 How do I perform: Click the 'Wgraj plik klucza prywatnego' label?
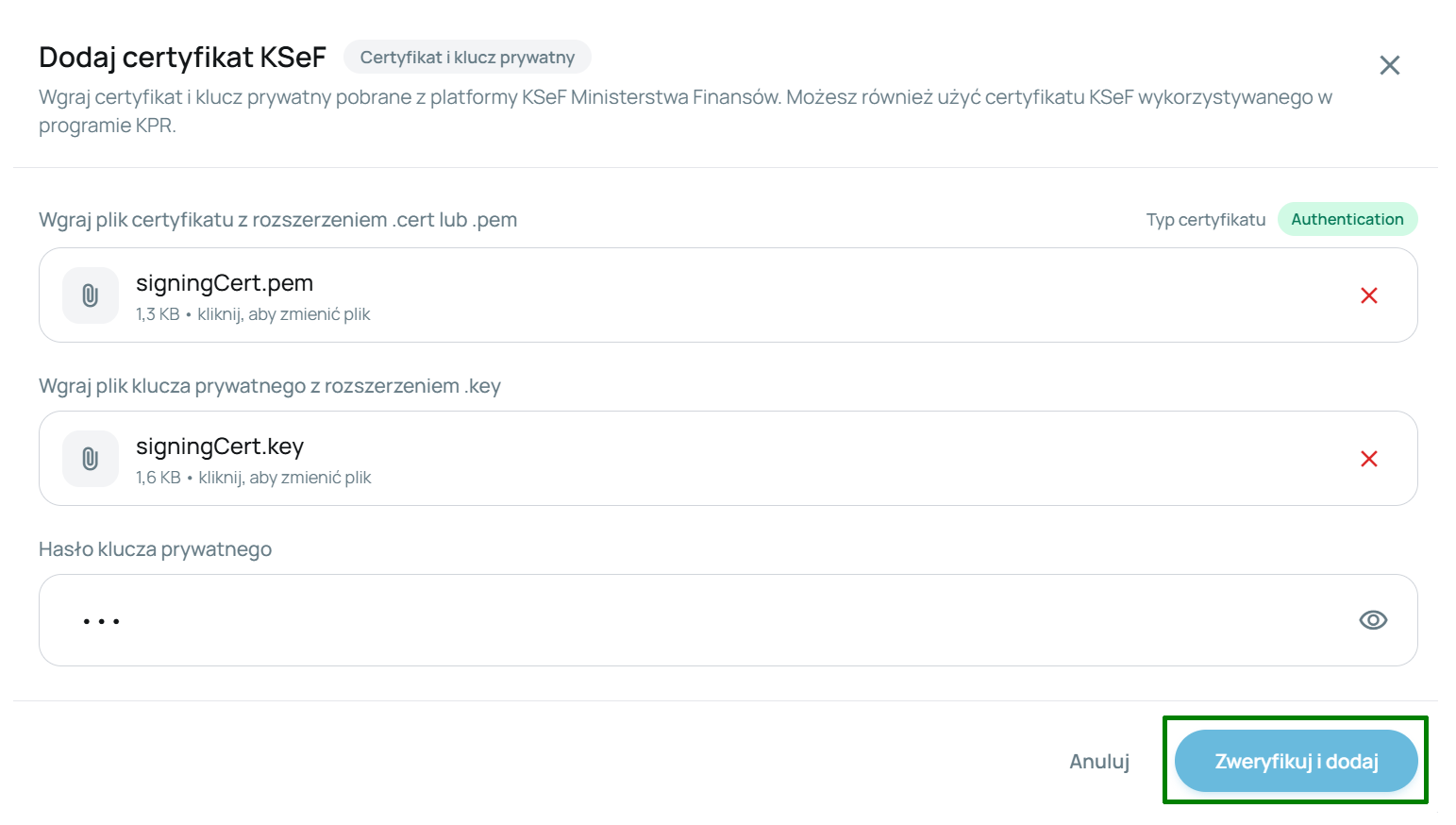(x=270, y=386)
